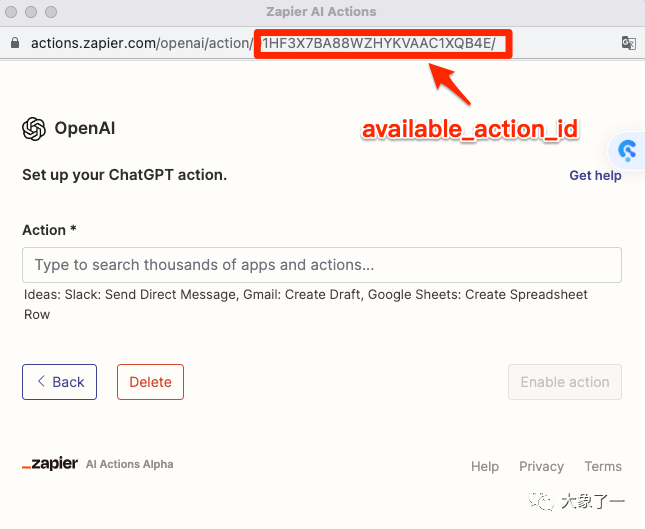The height and width of the screenshot is (529, 645).
Task: Open the translate page icon in the address bar
Action: click(629, 43)
